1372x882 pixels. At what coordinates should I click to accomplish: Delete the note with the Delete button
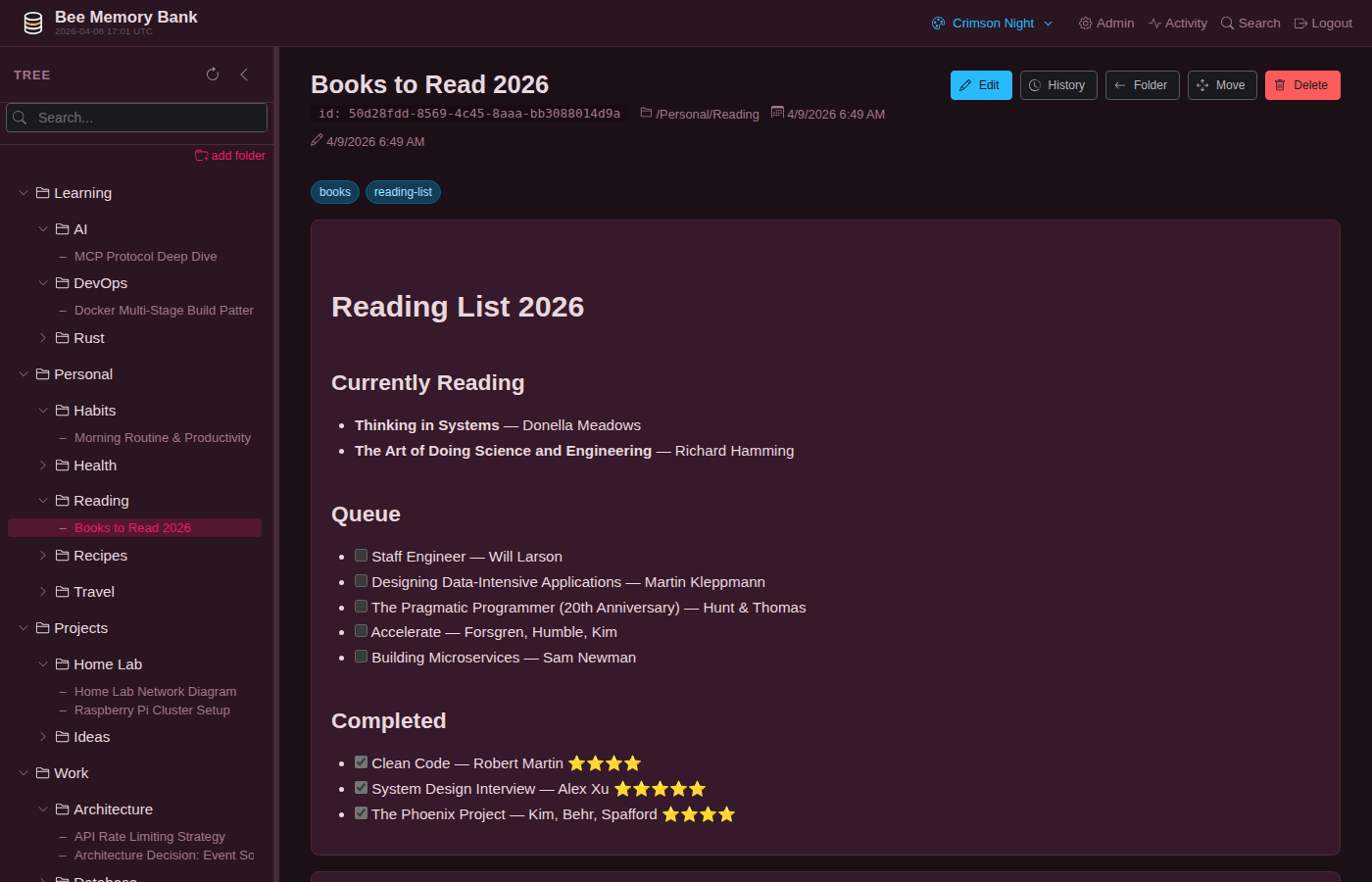[1302, 85]
